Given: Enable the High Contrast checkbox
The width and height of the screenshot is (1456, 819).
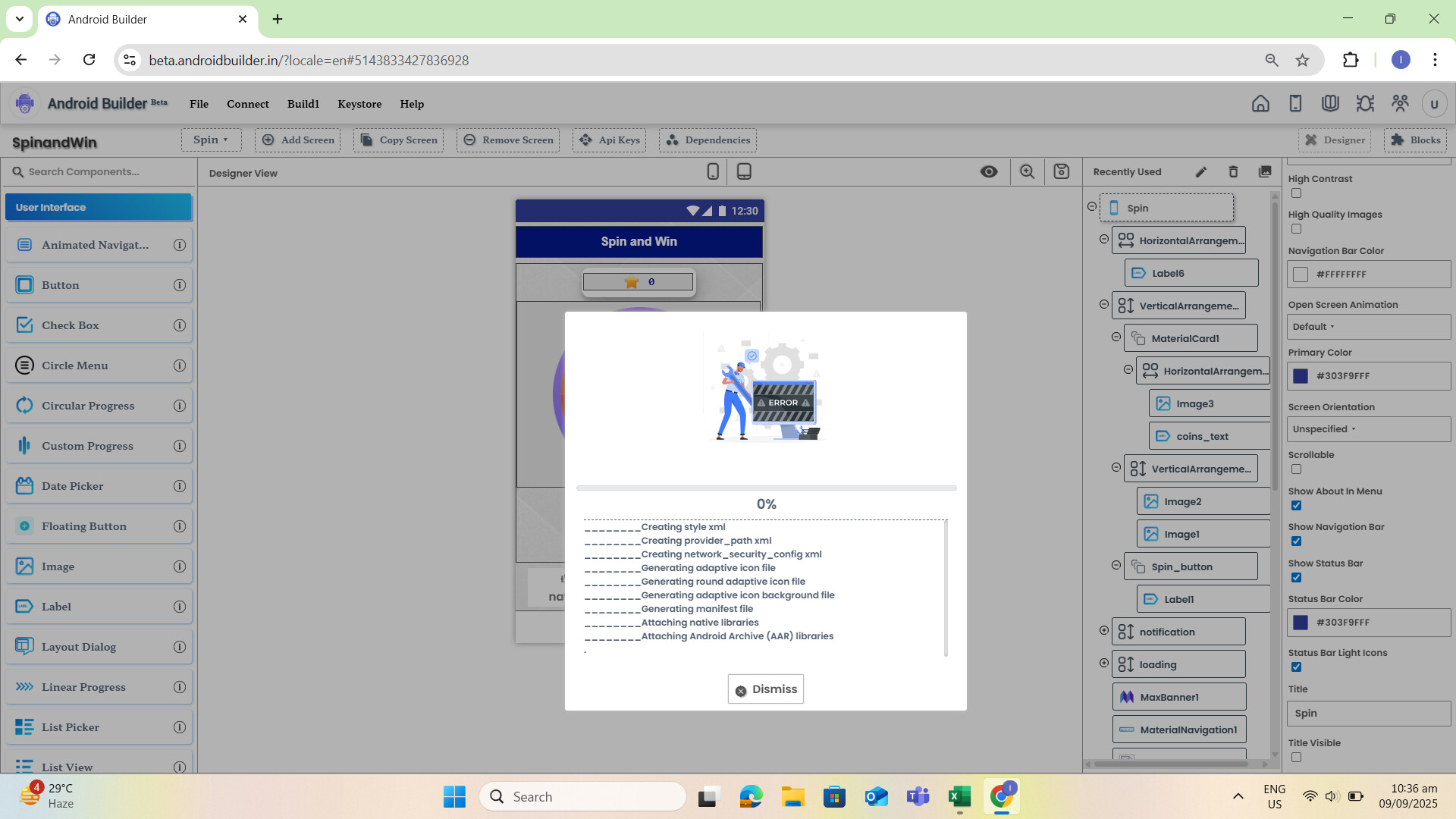Looking at the screenshot, I should point(1296,193).
